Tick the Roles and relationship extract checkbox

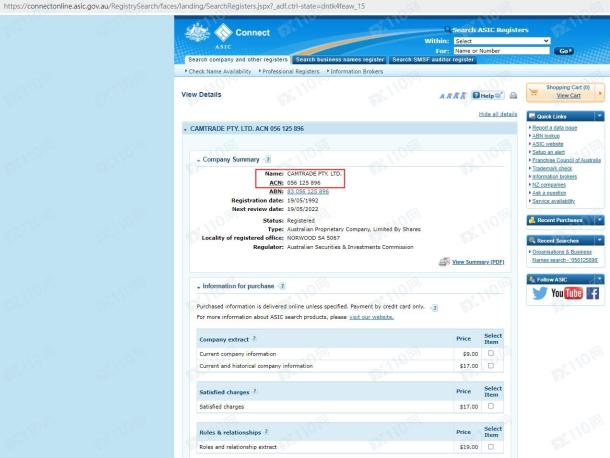[x=491, y=447]
